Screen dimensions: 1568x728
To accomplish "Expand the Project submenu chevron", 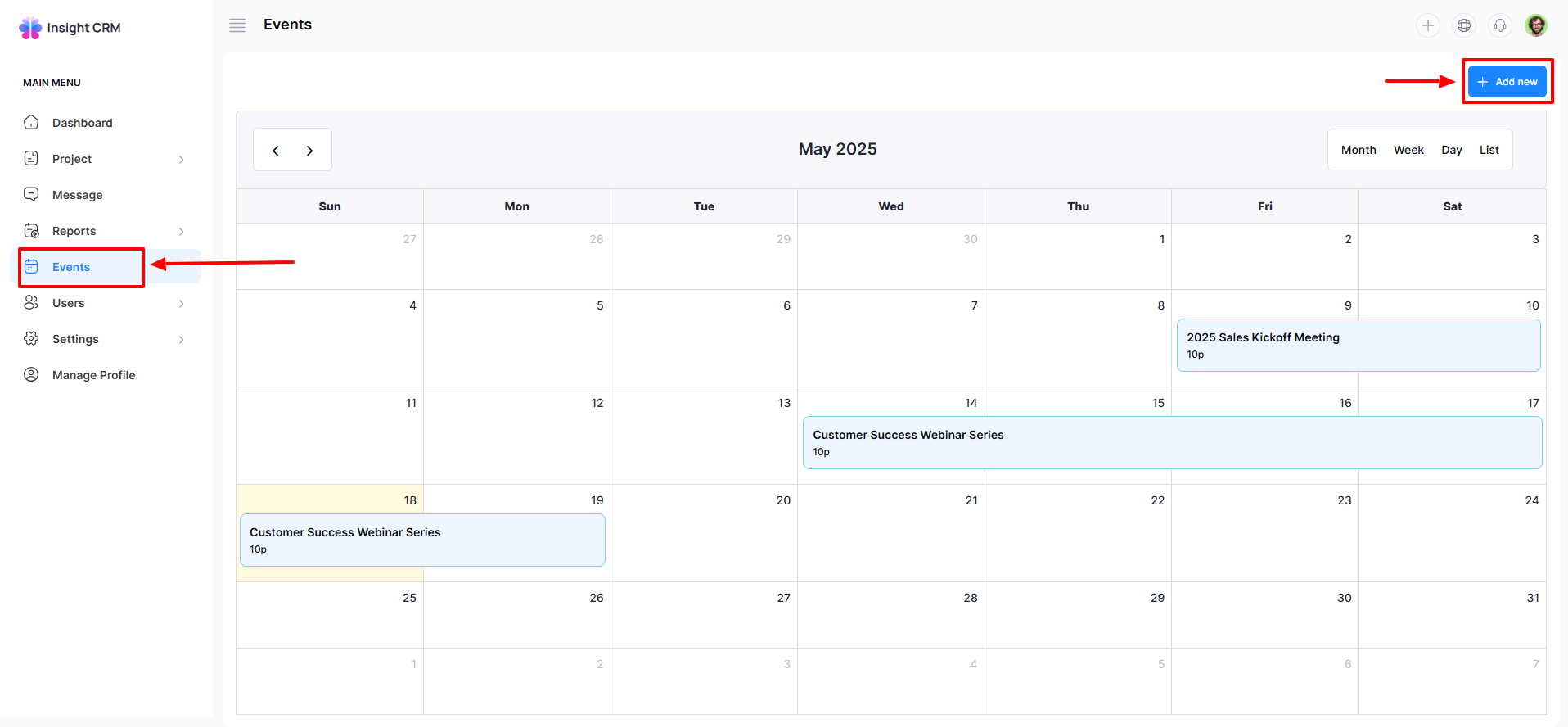I will (182, 160).
